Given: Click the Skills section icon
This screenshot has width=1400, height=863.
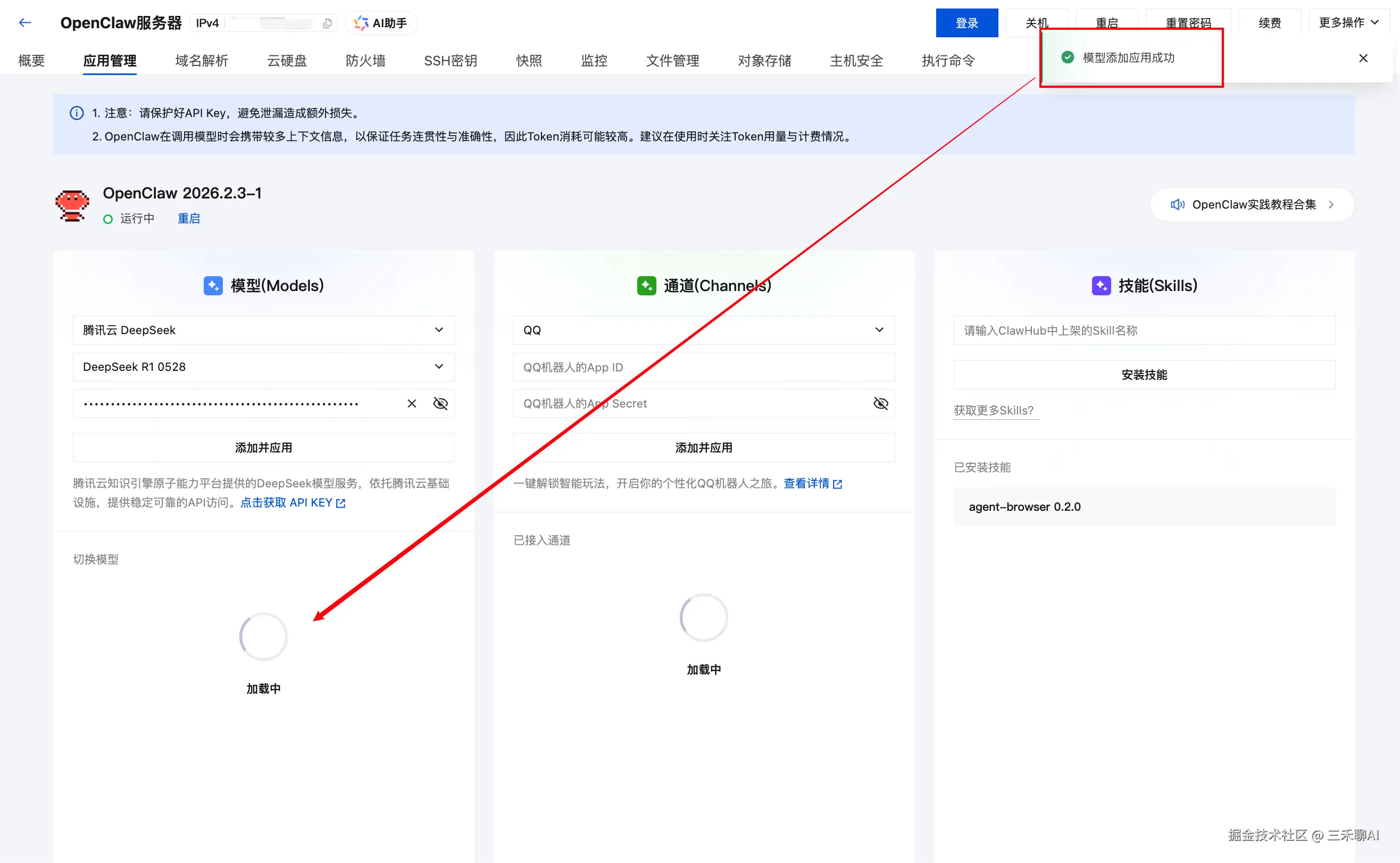Looking at the screenshot, I should (x=1101, y=285).
